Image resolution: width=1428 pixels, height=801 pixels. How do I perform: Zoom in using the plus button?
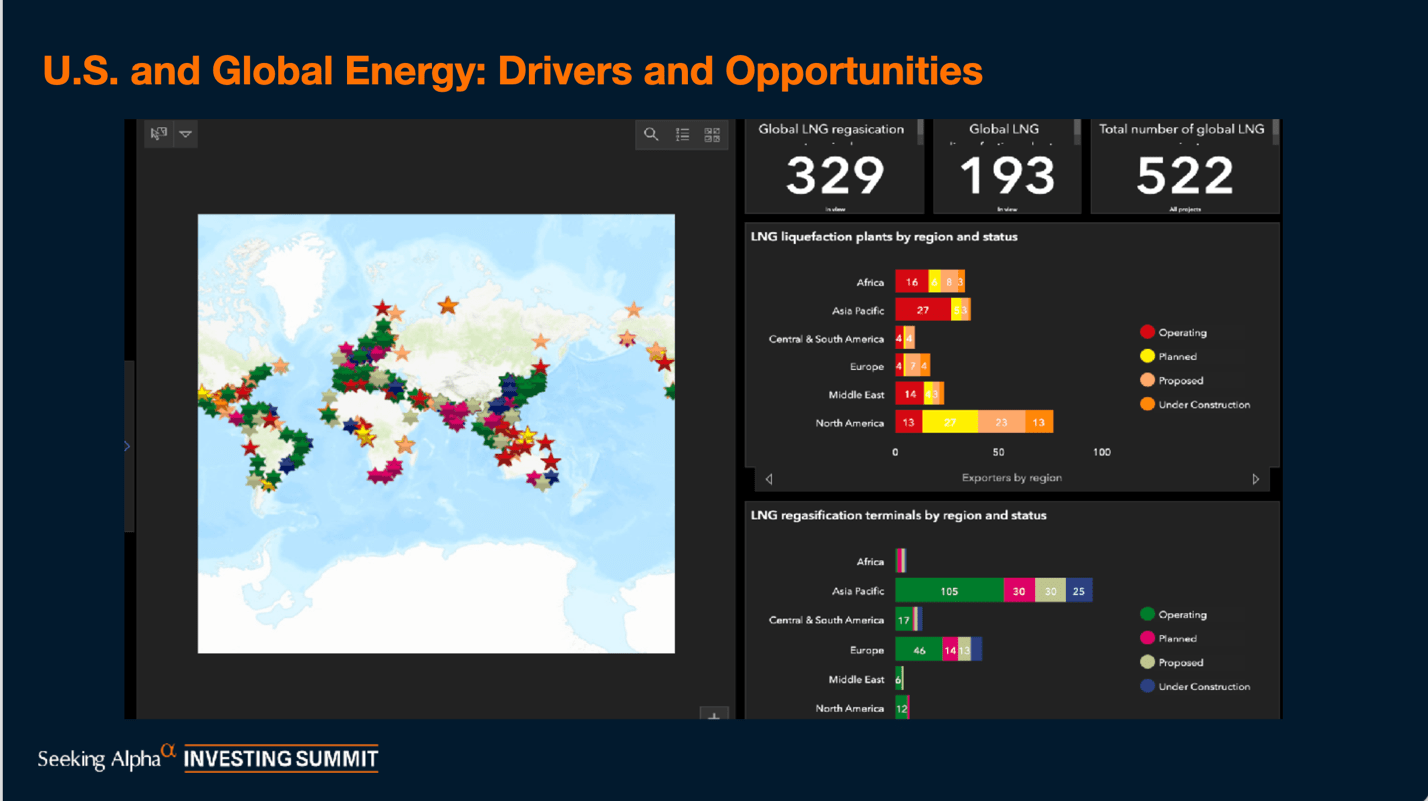coord(713,716)
